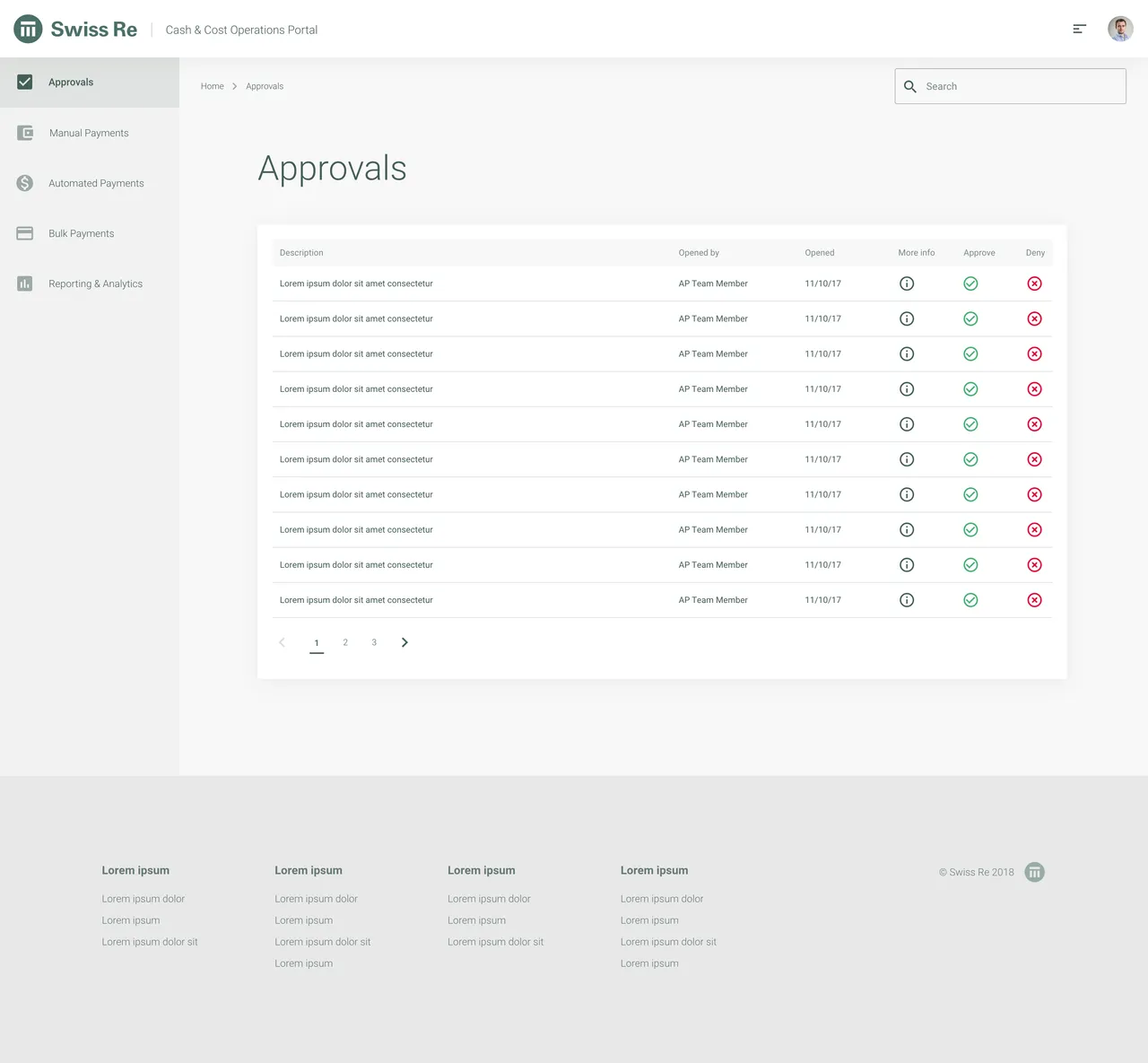Approve the fifth row's request
The height and width of the screenshot is (1063, 1148).
(970, 423)
